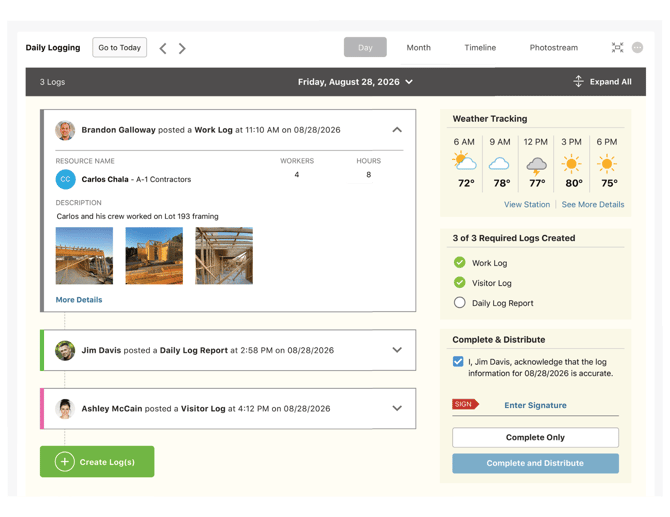Open the first framing photo thumbnail
This screenshot has width=670, height=517.
(84, 256)
